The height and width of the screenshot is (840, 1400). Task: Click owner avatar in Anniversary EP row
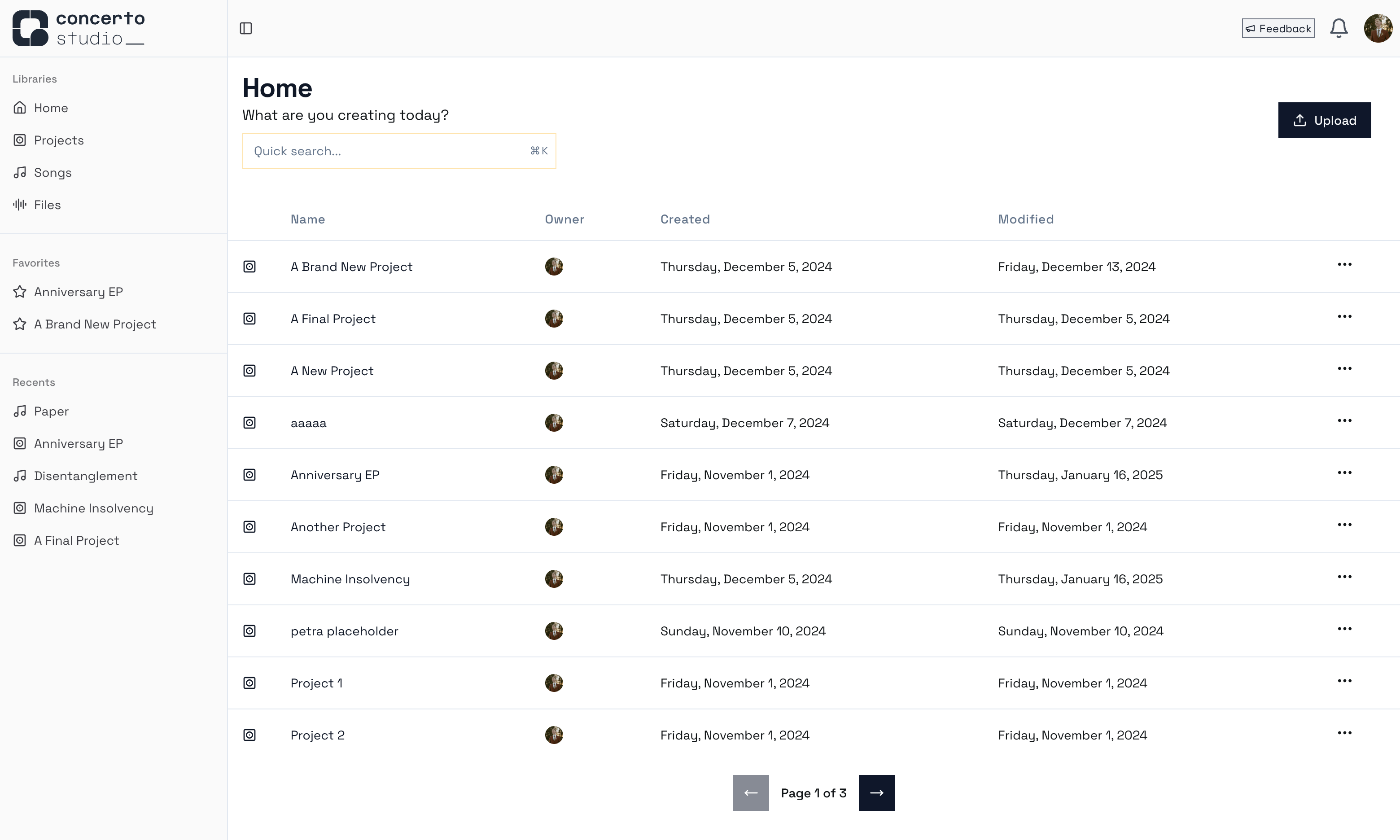tap(553, 475)
